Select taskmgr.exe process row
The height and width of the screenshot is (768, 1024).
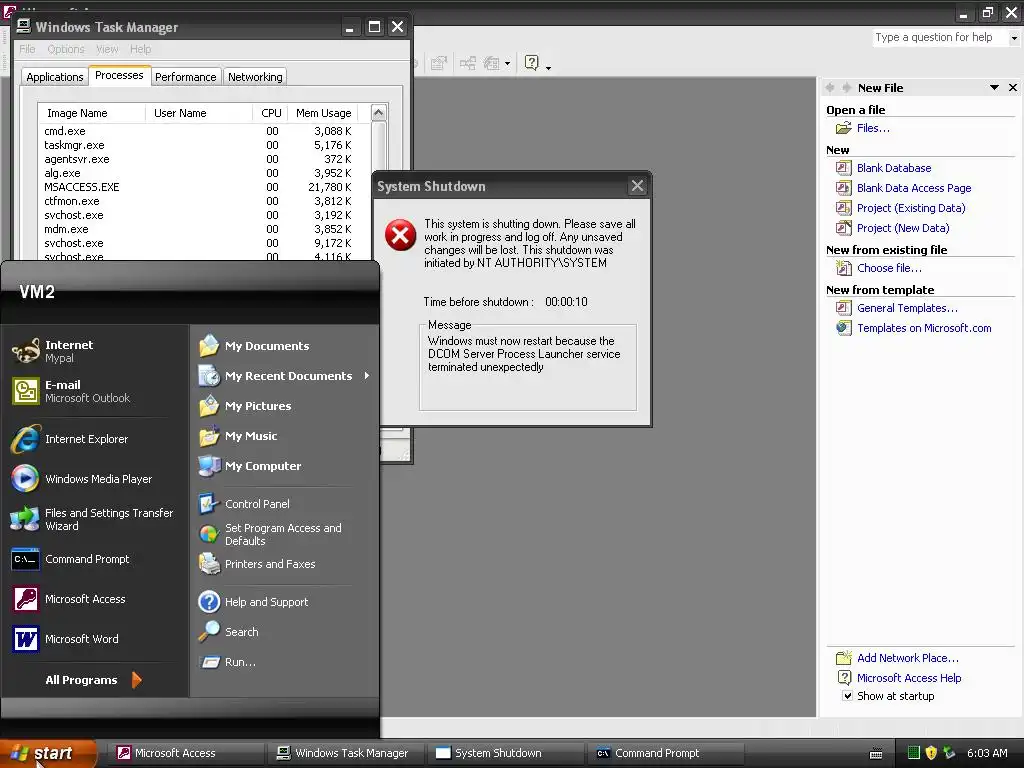(204, 145)
